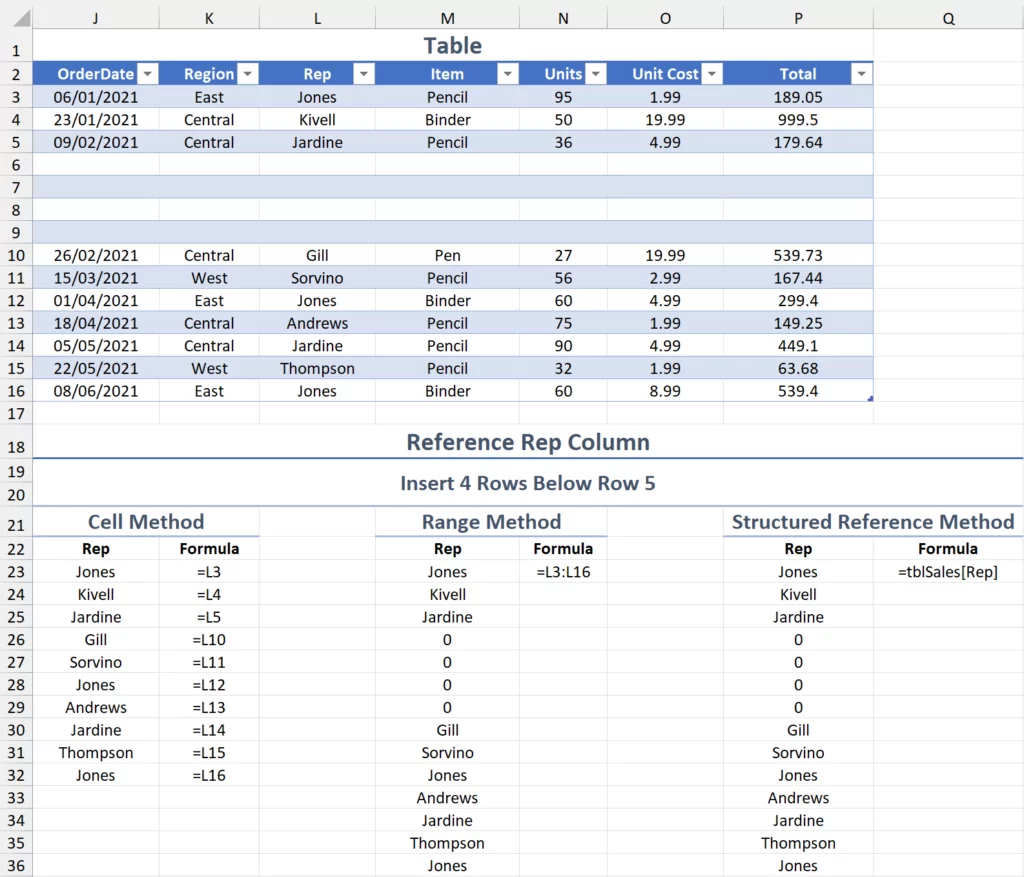Click the =tblSales[Rep] formula cell
The height and width of the screenshot is (877, 1024).
pyautogui.click(x=947, y=572)
